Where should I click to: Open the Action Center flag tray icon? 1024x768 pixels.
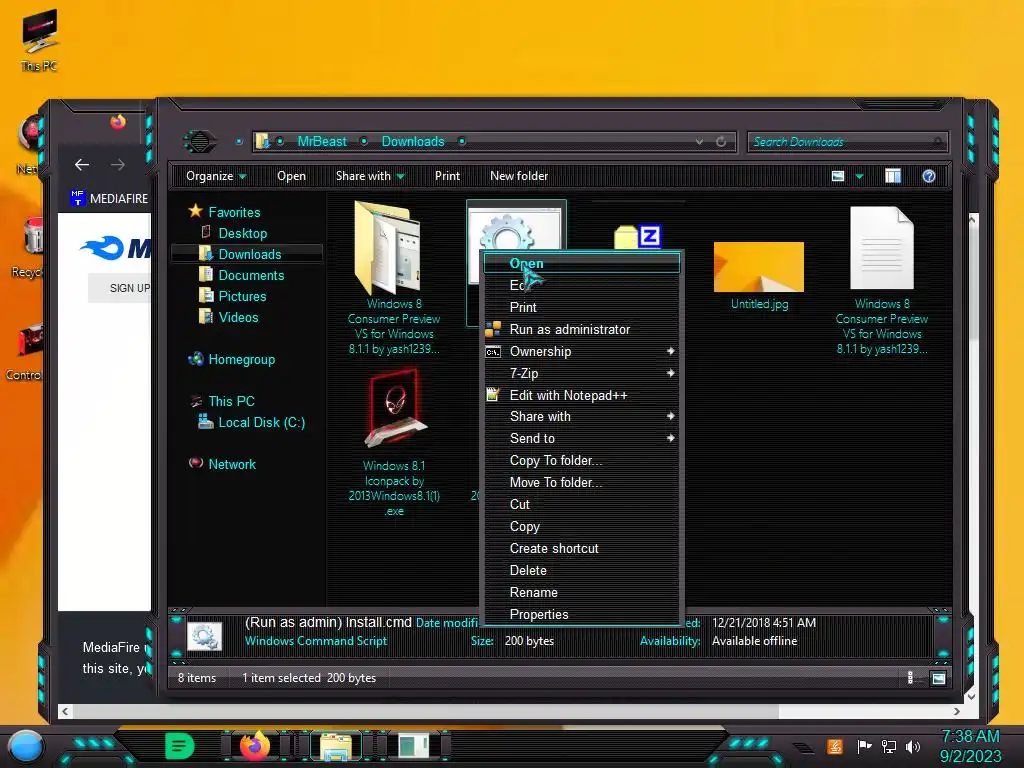(x=864, y=746)
